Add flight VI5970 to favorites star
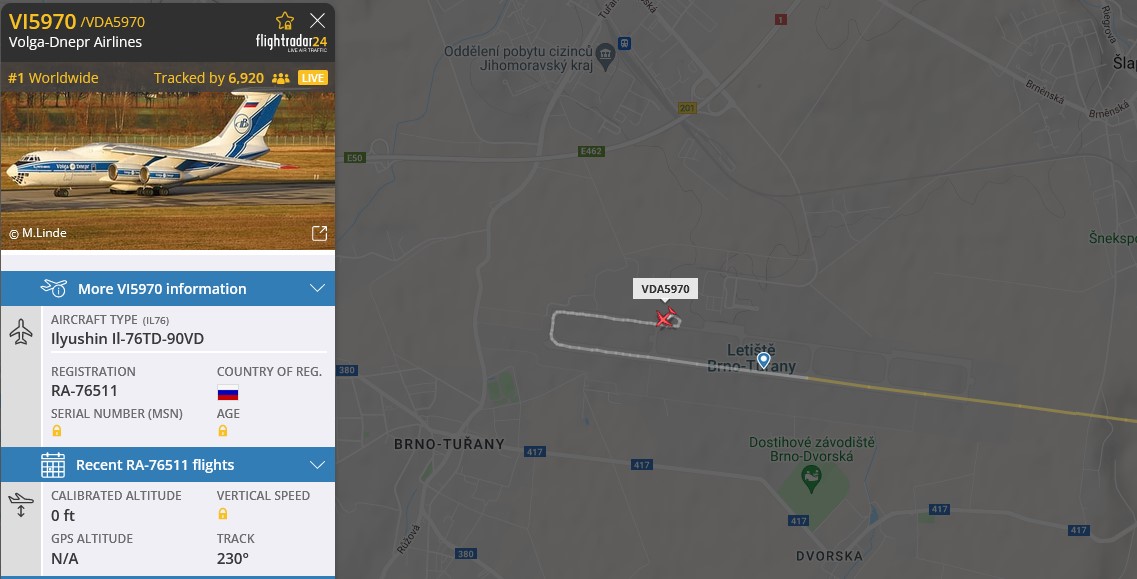Viewport: 1137px width, 579px height. click(285, 20)
